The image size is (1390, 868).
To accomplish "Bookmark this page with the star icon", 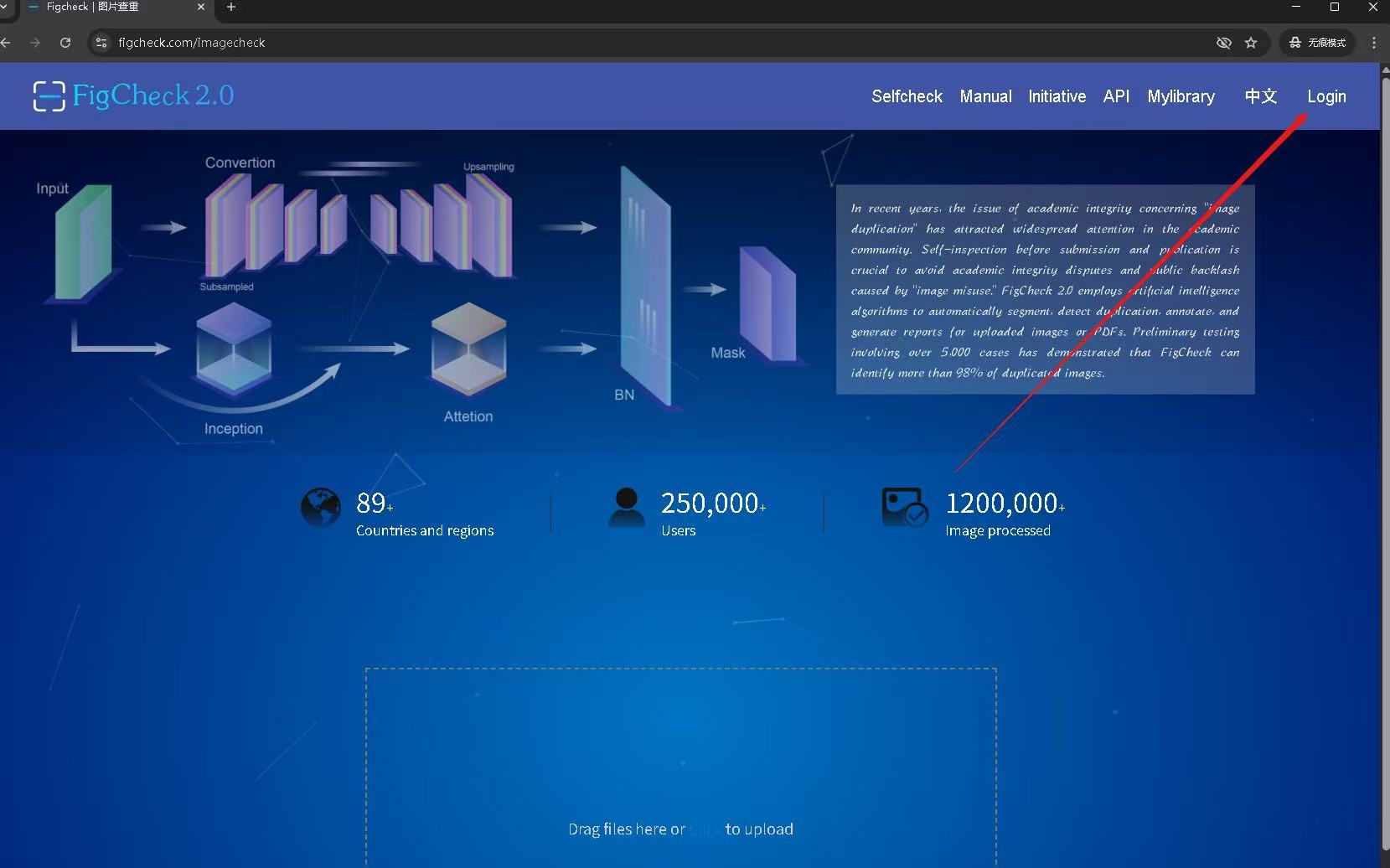I will point(1251,43).
